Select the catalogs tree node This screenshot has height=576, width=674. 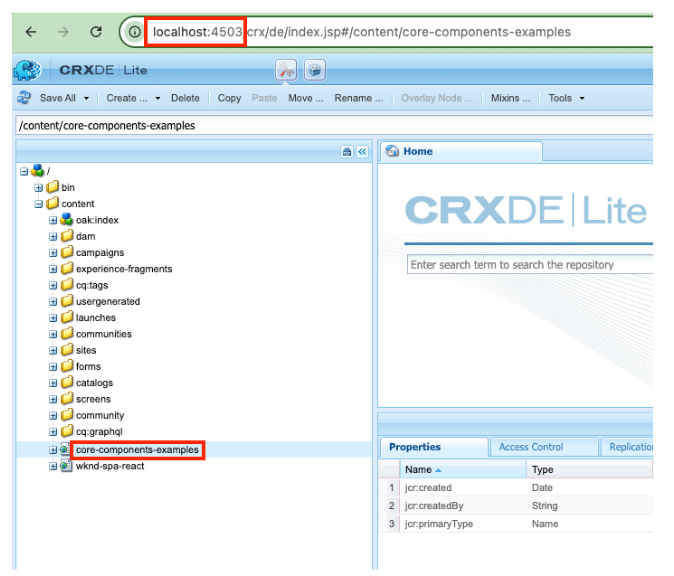coord(94,383)
